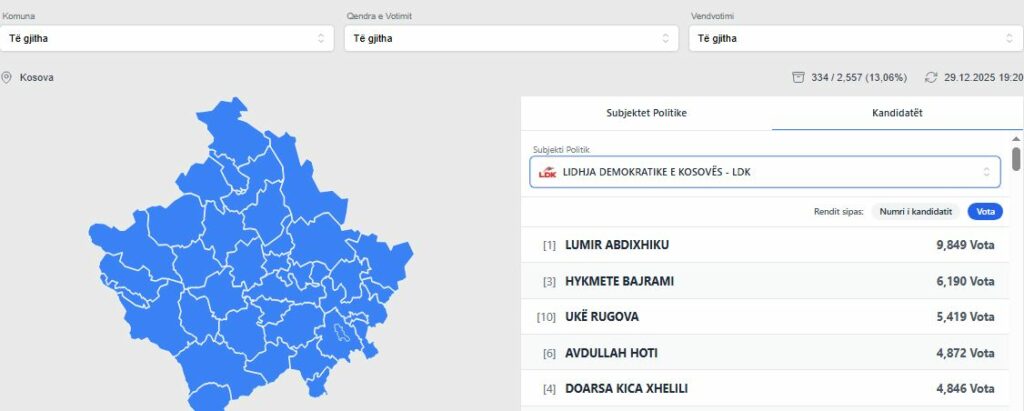Click the location pin icon beside Kosova
Screen dimensions: 1024x411
7,77
